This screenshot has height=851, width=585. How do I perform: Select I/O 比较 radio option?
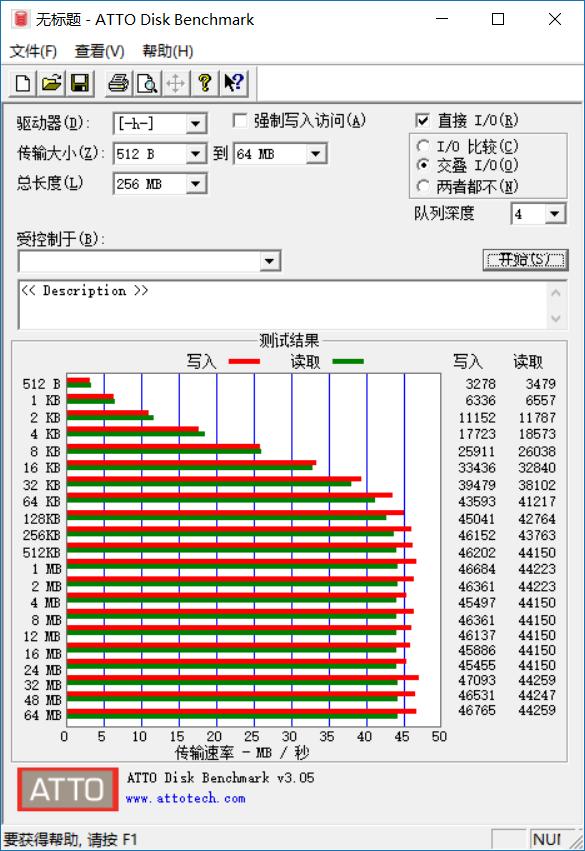[423, 147]
